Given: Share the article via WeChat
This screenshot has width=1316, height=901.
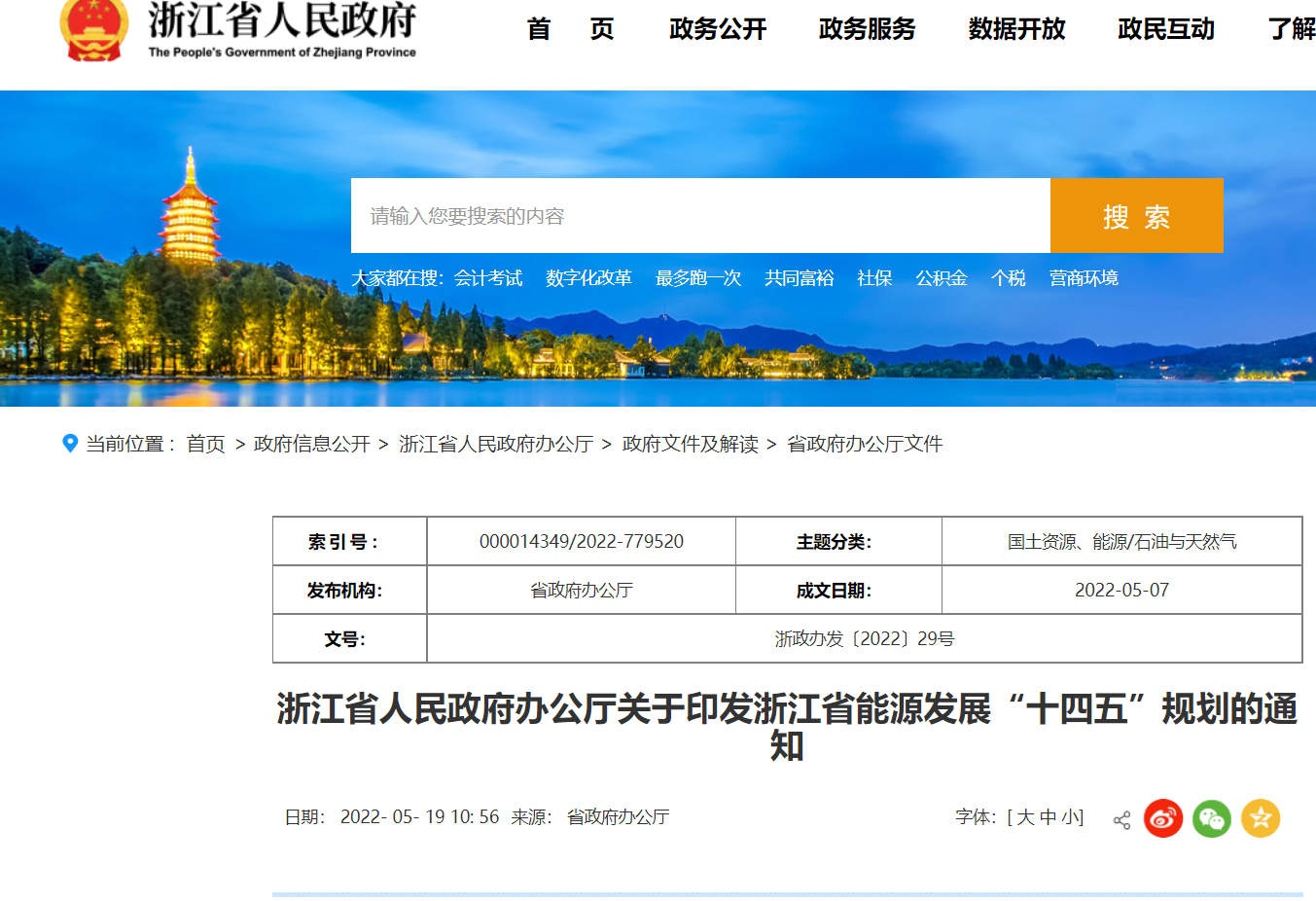Looking at the screenshot, I should coord(1213,818).
